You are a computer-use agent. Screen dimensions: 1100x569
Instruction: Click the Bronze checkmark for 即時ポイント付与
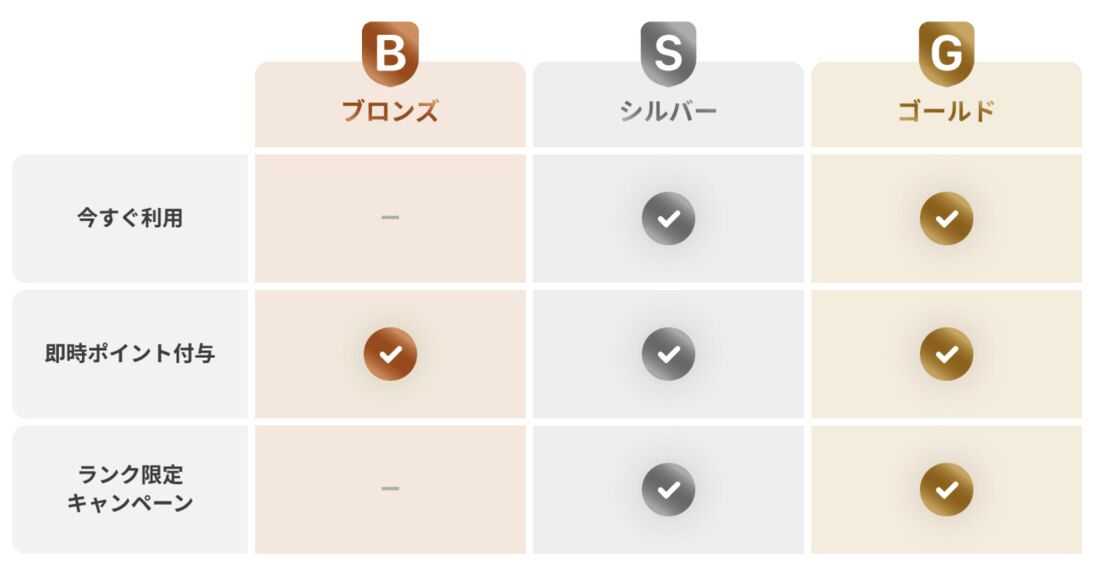click(x=390, y=354)
